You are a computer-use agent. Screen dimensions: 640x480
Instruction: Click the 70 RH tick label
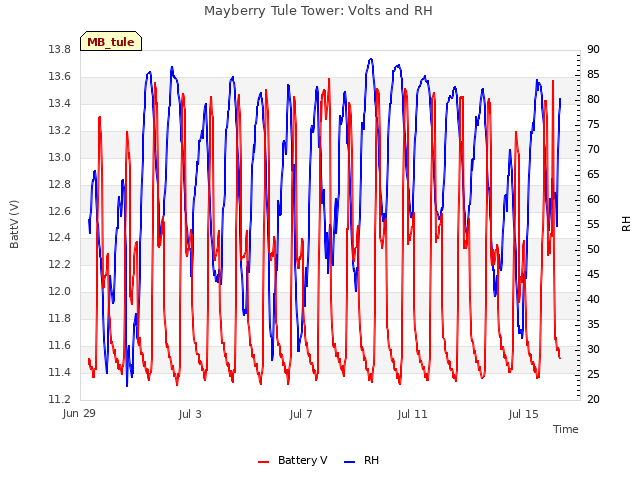593,150
